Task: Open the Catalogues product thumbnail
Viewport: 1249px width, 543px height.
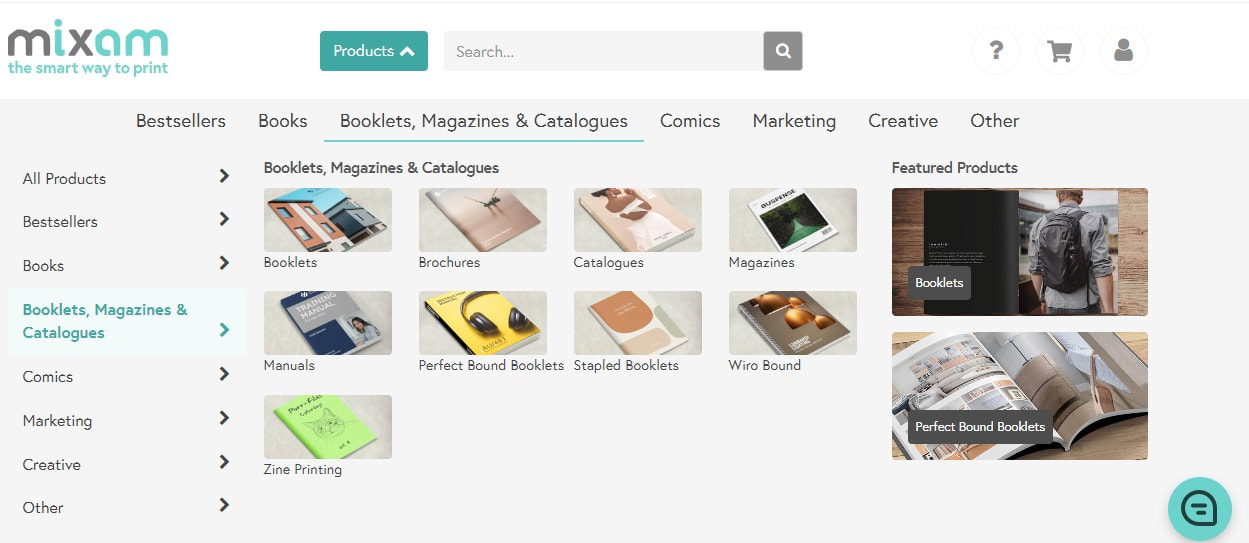Action: click(638, 220)
